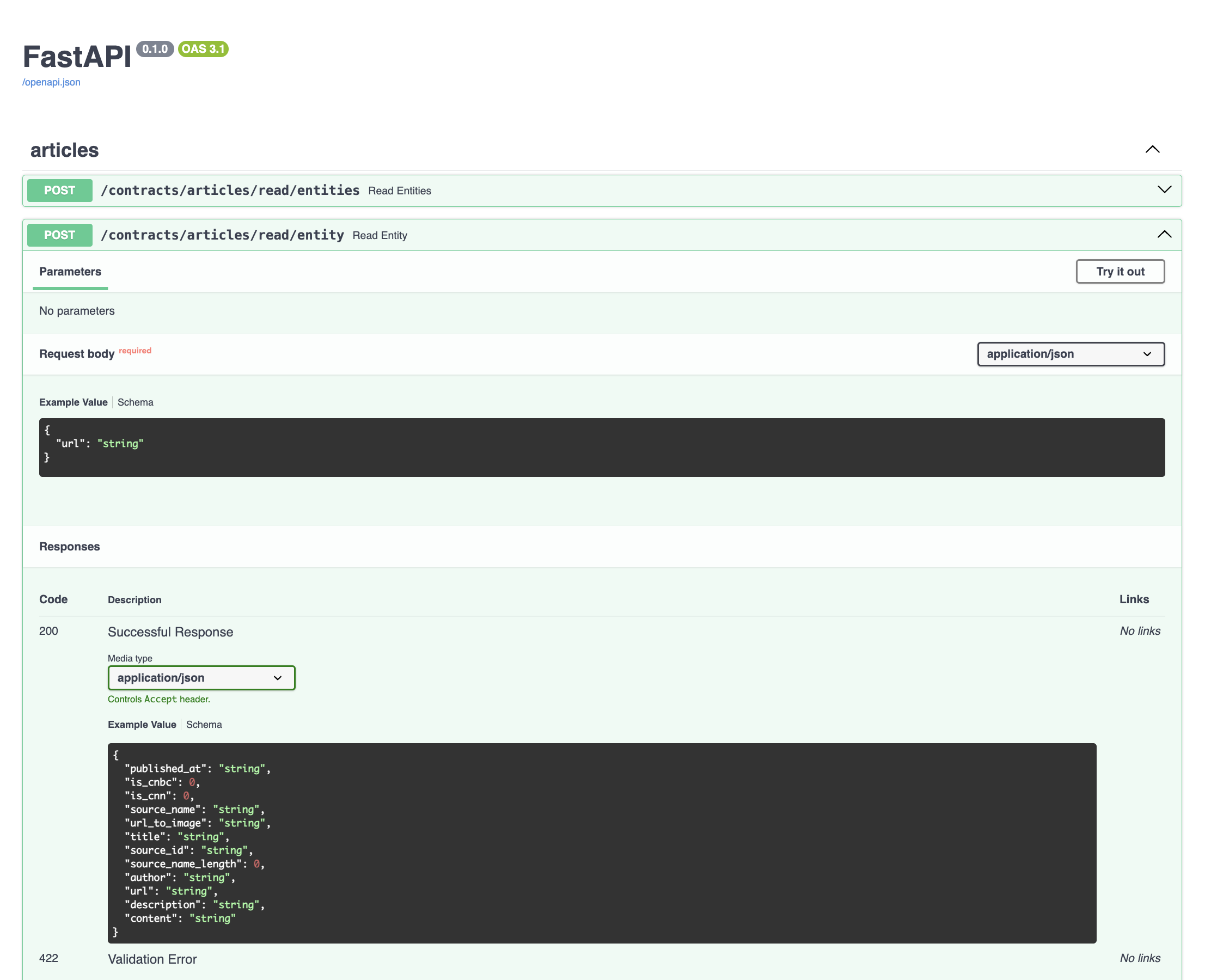Click the Read Entities summary text

point(400,191)
